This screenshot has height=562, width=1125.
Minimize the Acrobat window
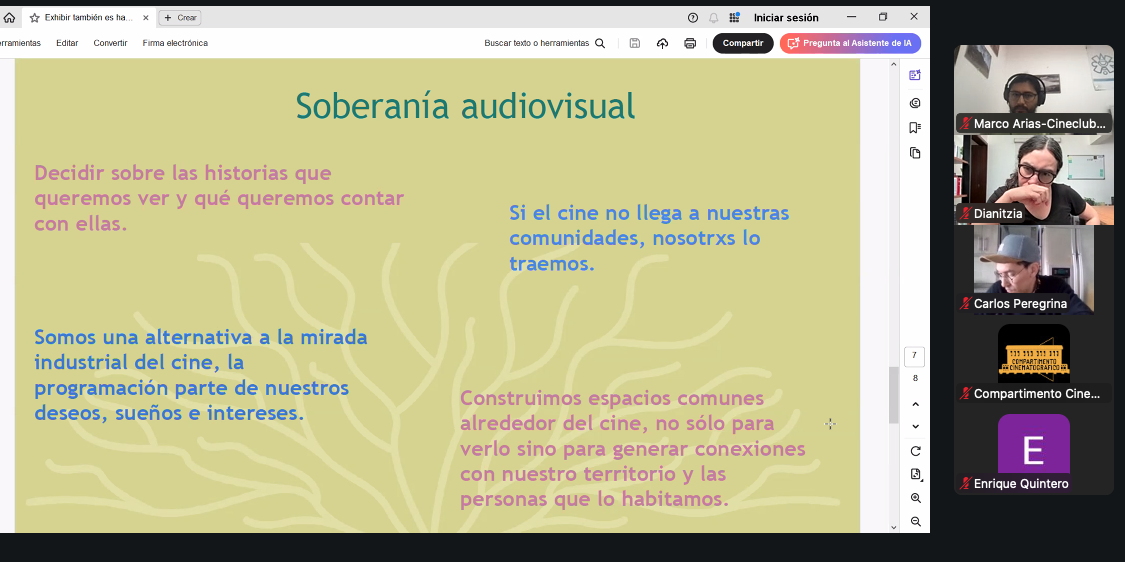[852, 17]
